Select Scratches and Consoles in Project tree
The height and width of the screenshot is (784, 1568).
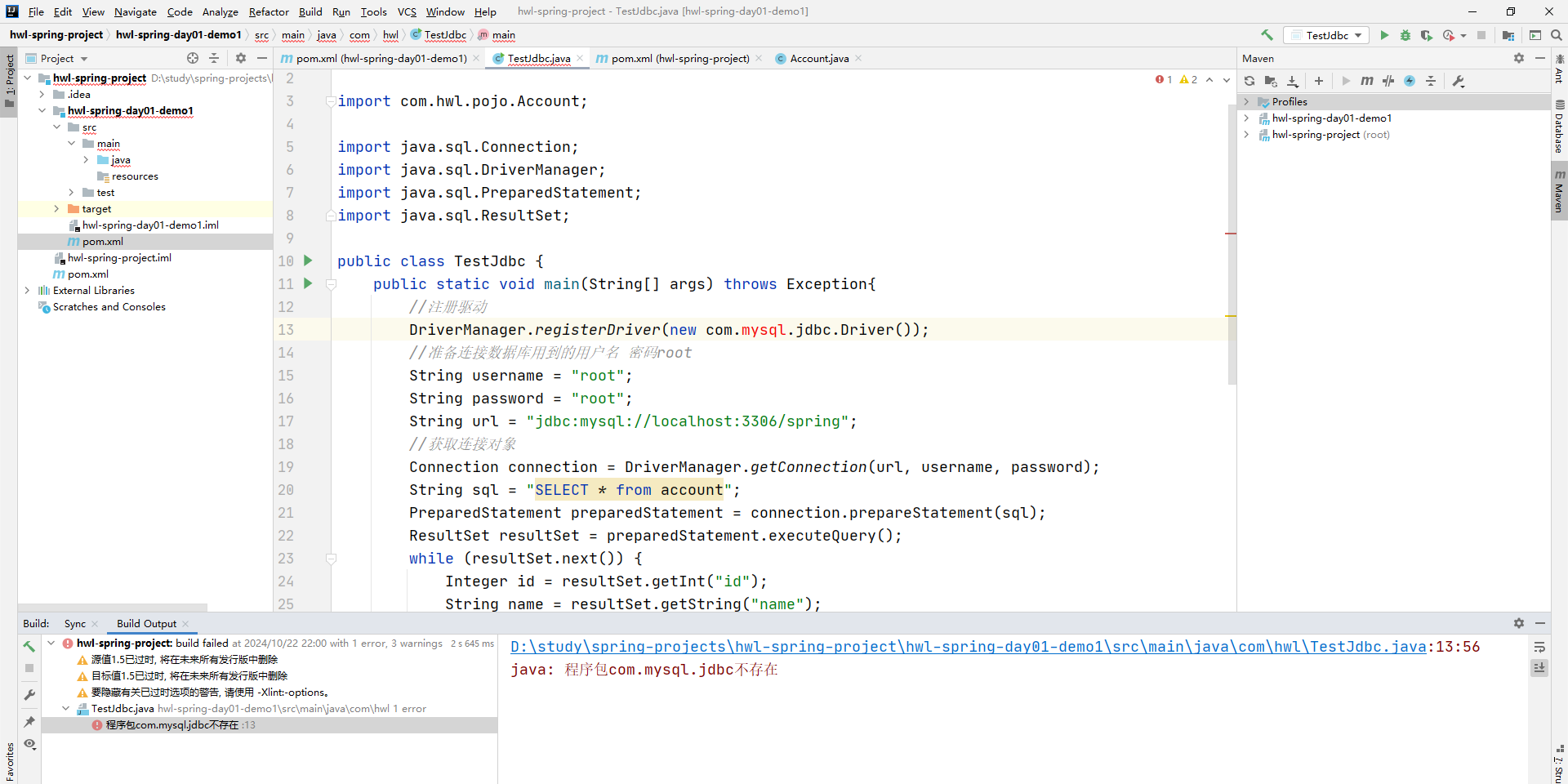pos(109,307)
